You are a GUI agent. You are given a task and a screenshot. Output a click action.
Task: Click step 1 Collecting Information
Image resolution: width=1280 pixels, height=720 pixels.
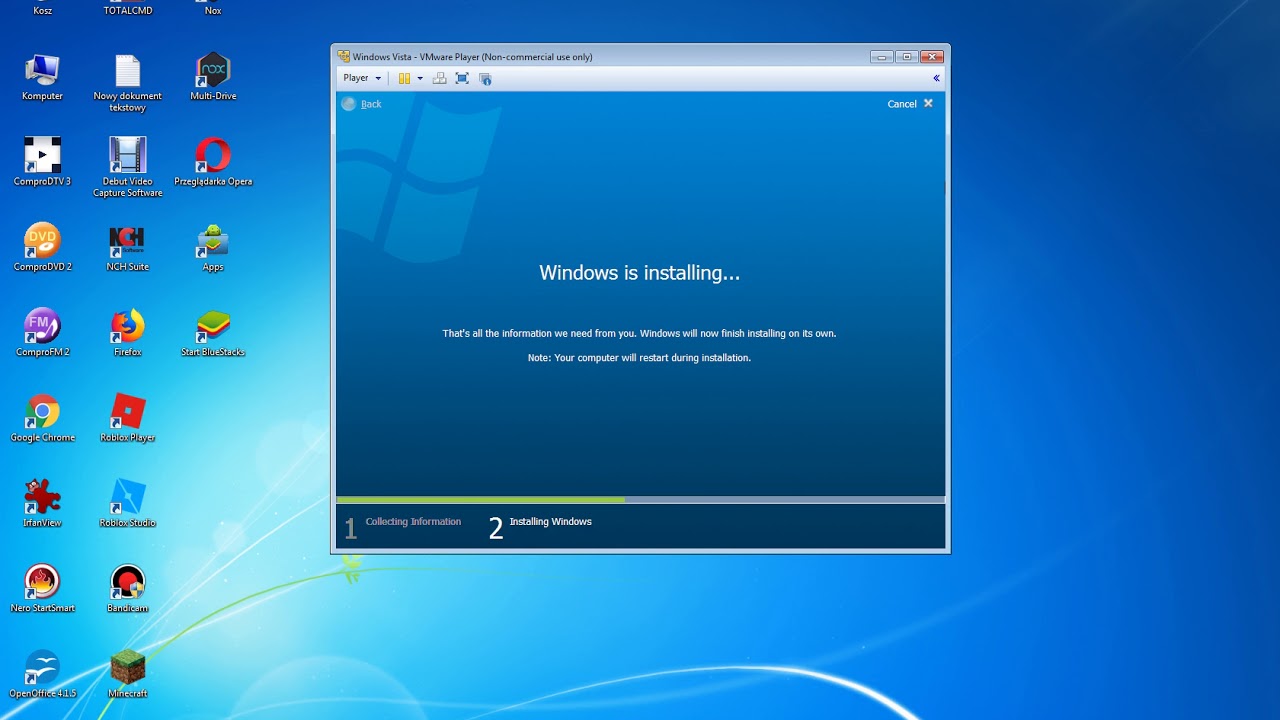tap(403, 527)
